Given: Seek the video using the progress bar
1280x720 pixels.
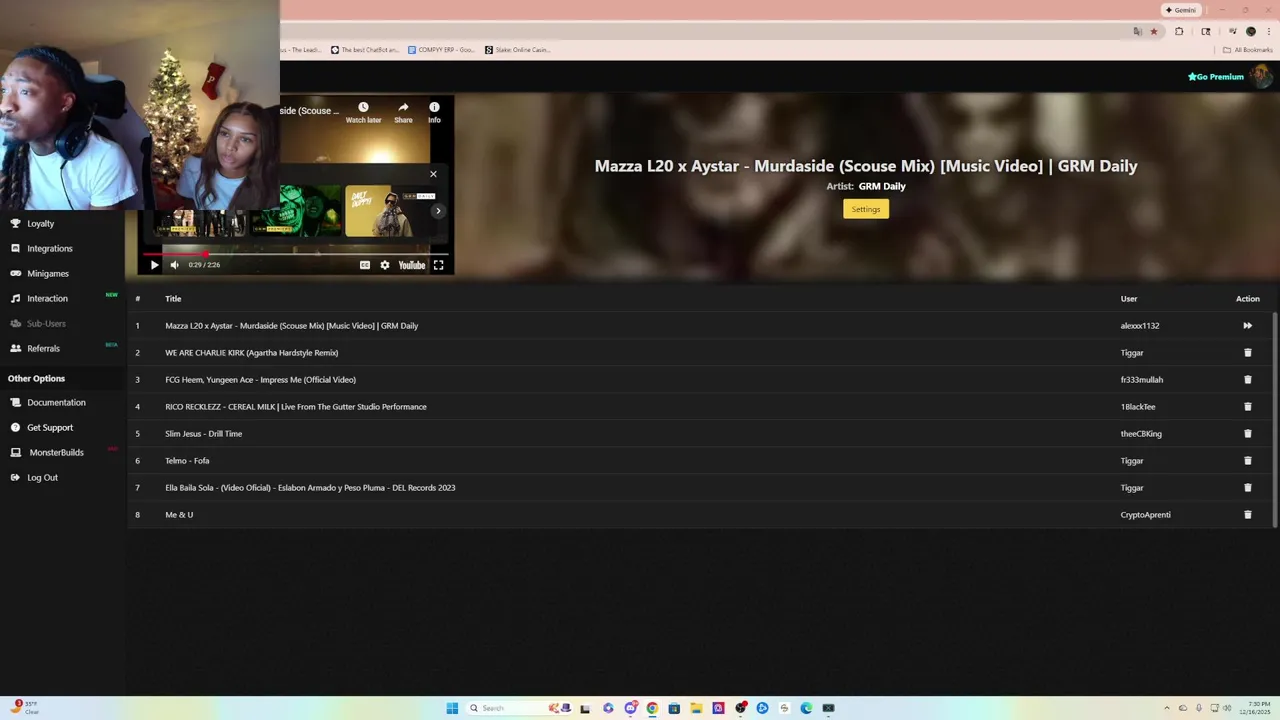Looking at the screenshot, I should pos(295,253).
